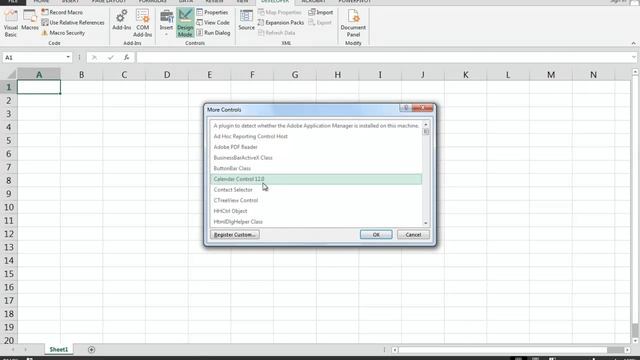Select row 15 header
The width and height of the screenshot is (640, 360).
(9, 274)
